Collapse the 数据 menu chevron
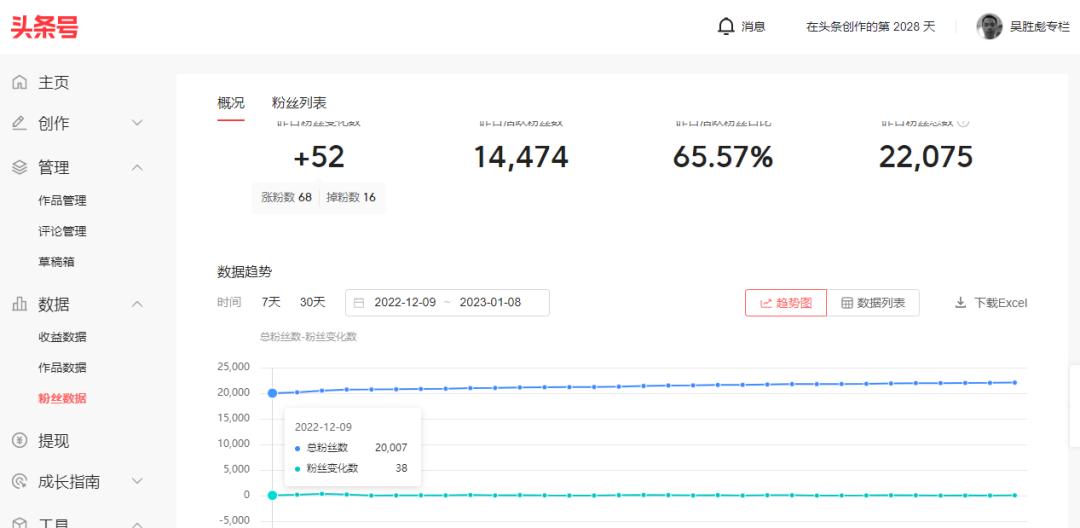This screenshot has width=1080, height=528. click(x=138, y=304)
